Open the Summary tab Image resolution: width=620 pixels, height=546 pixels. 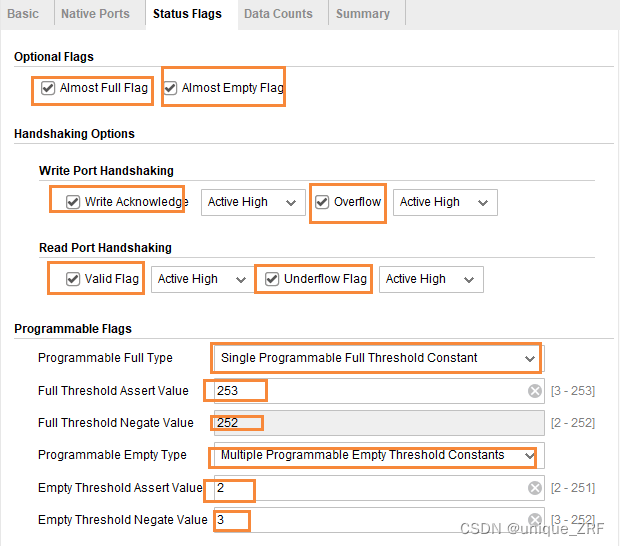[x=362, y=14]
